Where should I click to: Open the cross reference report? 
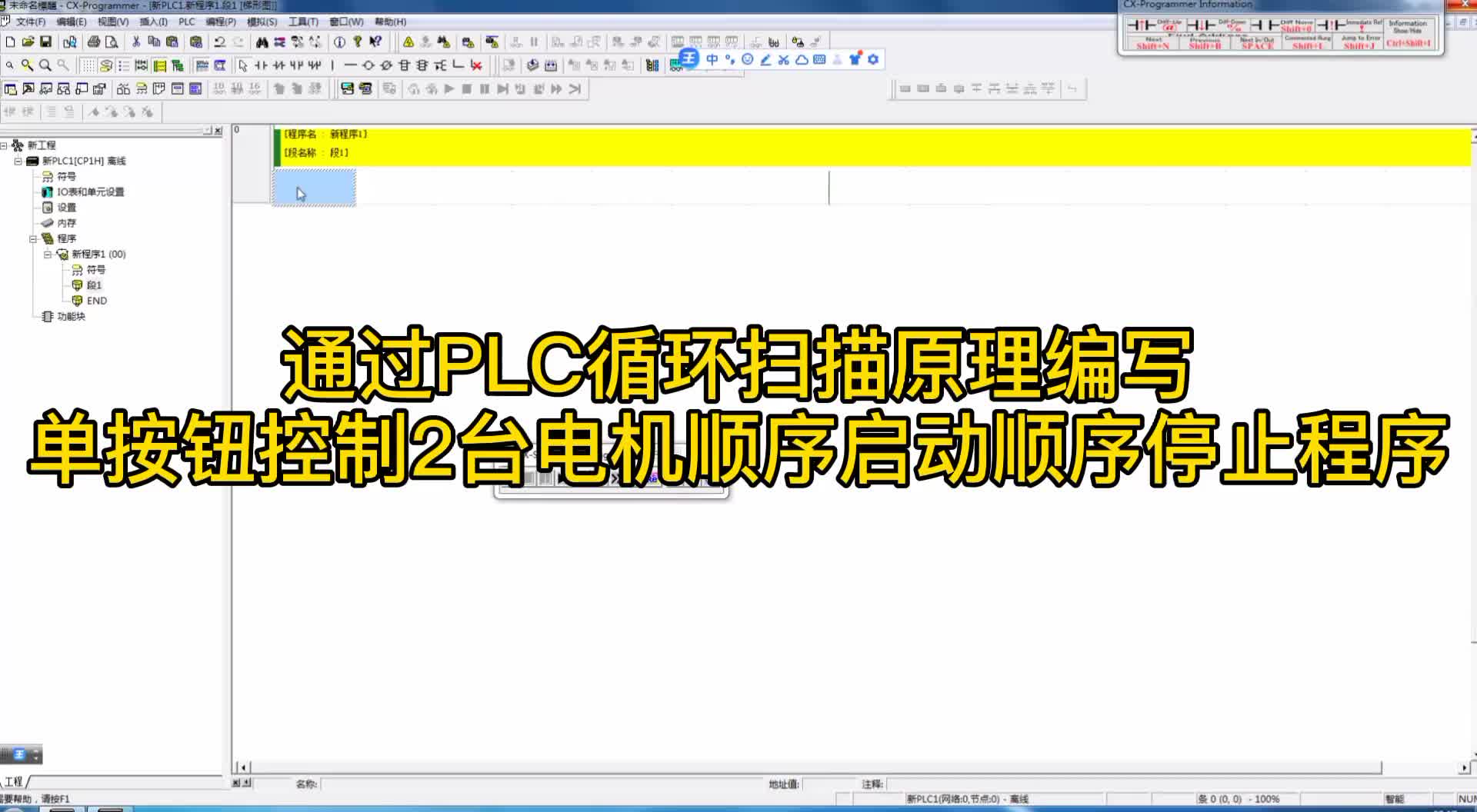[123, 89]
